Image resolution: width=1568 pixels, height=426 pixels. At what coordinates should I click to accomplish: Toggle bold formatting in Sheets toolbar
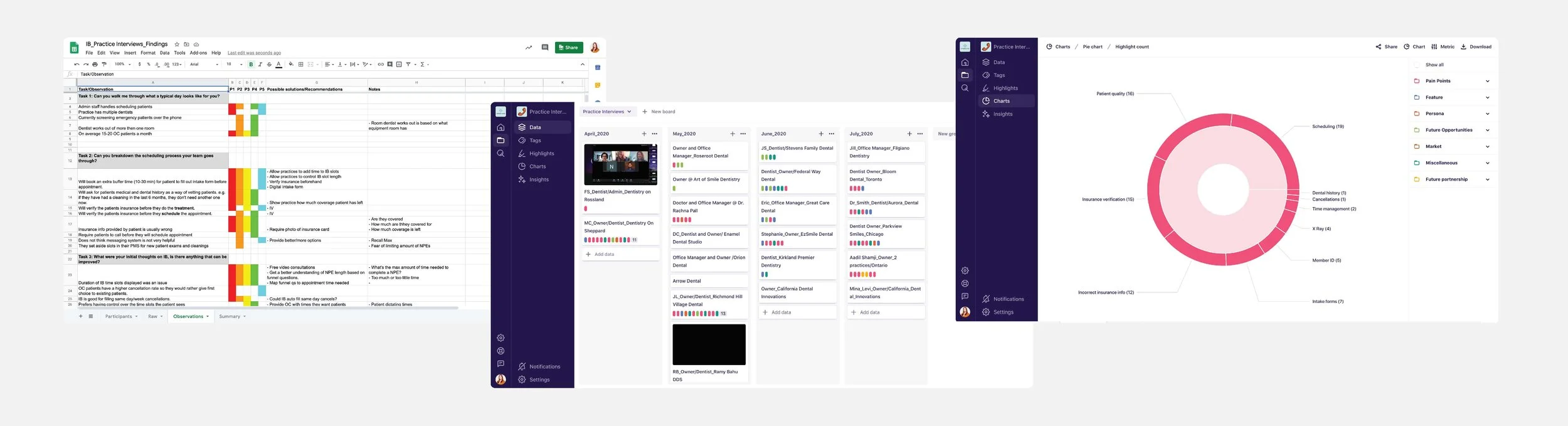pos(251,64)
